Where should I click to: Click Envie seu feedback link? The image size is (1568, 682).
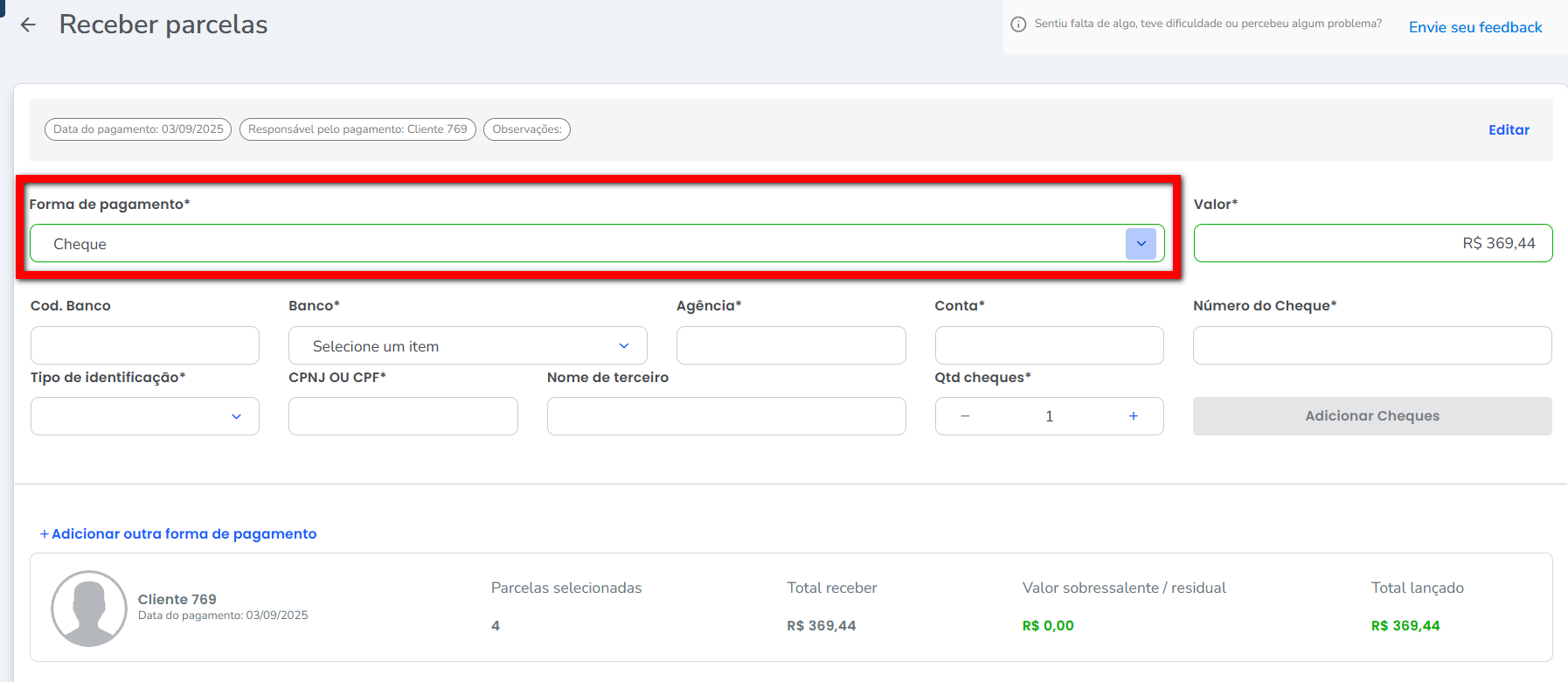tap(1474, 27)
